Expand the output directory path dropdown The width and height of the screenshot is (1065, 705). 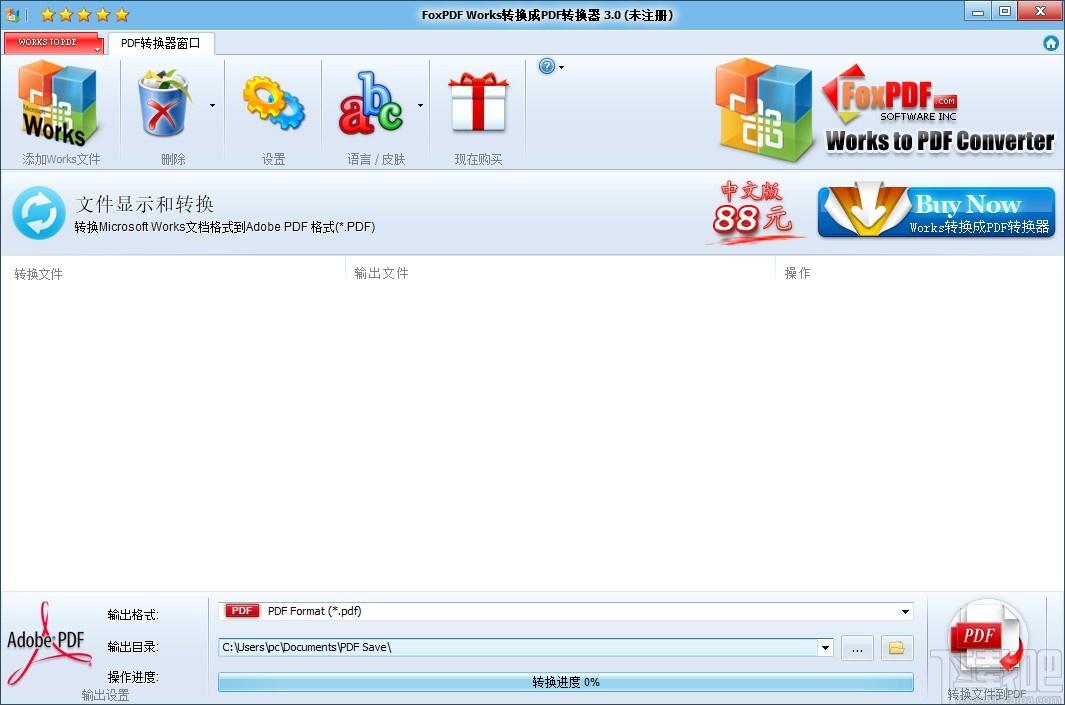coord(825,648)
